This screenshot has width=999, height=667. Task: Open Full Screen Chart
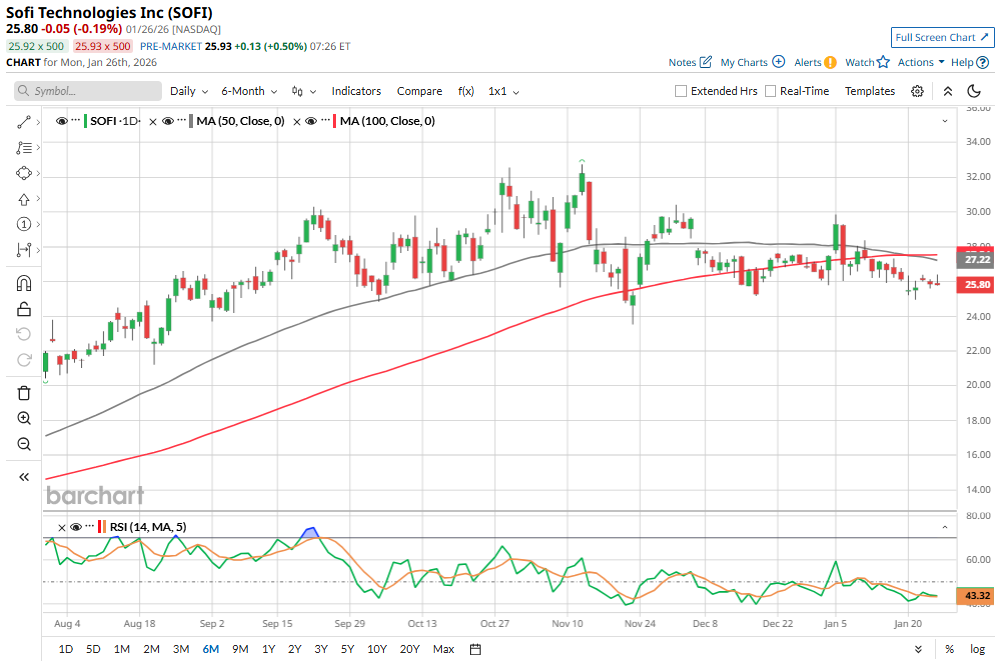click(x=942, y=38)
